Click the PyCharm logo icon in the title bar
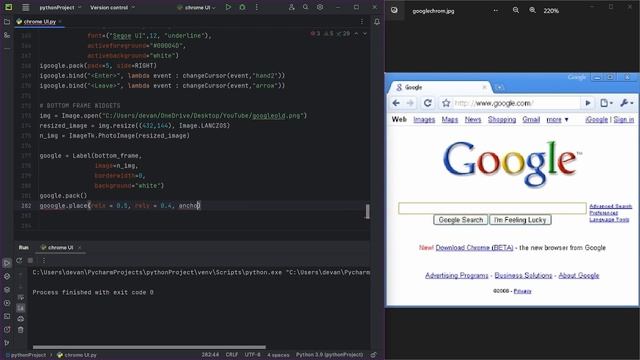 [8, 7]
